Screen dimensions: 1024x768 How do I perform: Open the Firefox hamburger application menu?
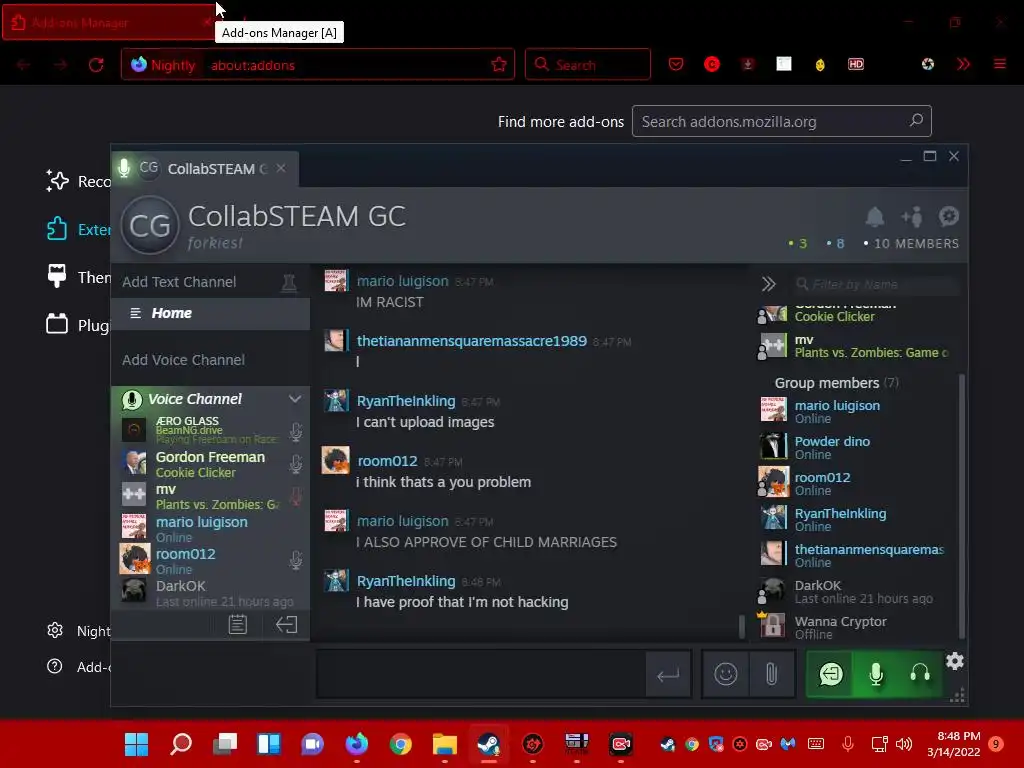(999, 64)
